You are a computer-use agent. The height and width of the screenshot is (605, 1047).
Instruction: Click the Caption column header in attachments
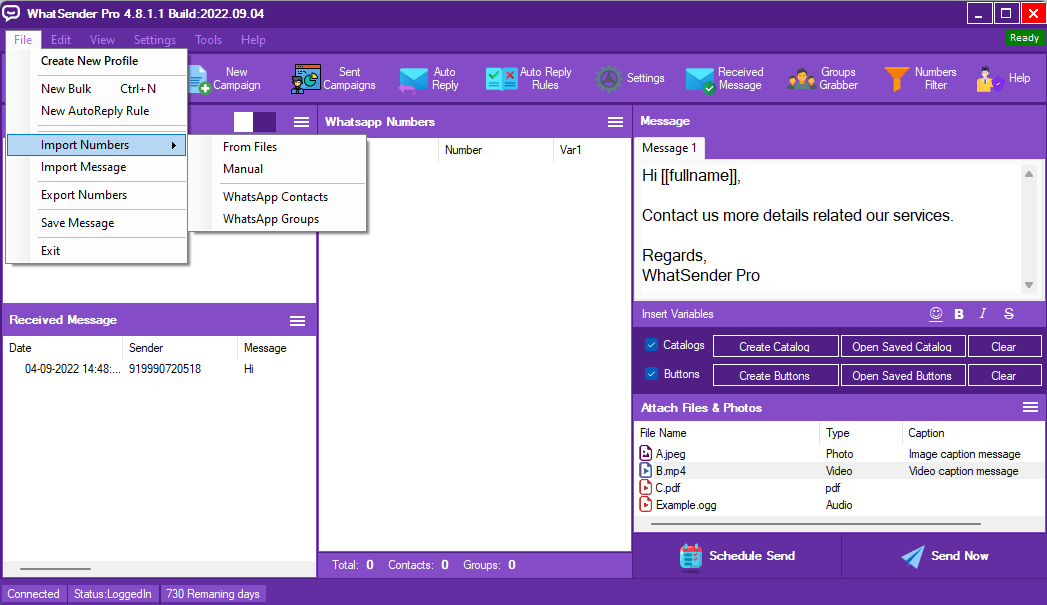click(x=972, y=433)
